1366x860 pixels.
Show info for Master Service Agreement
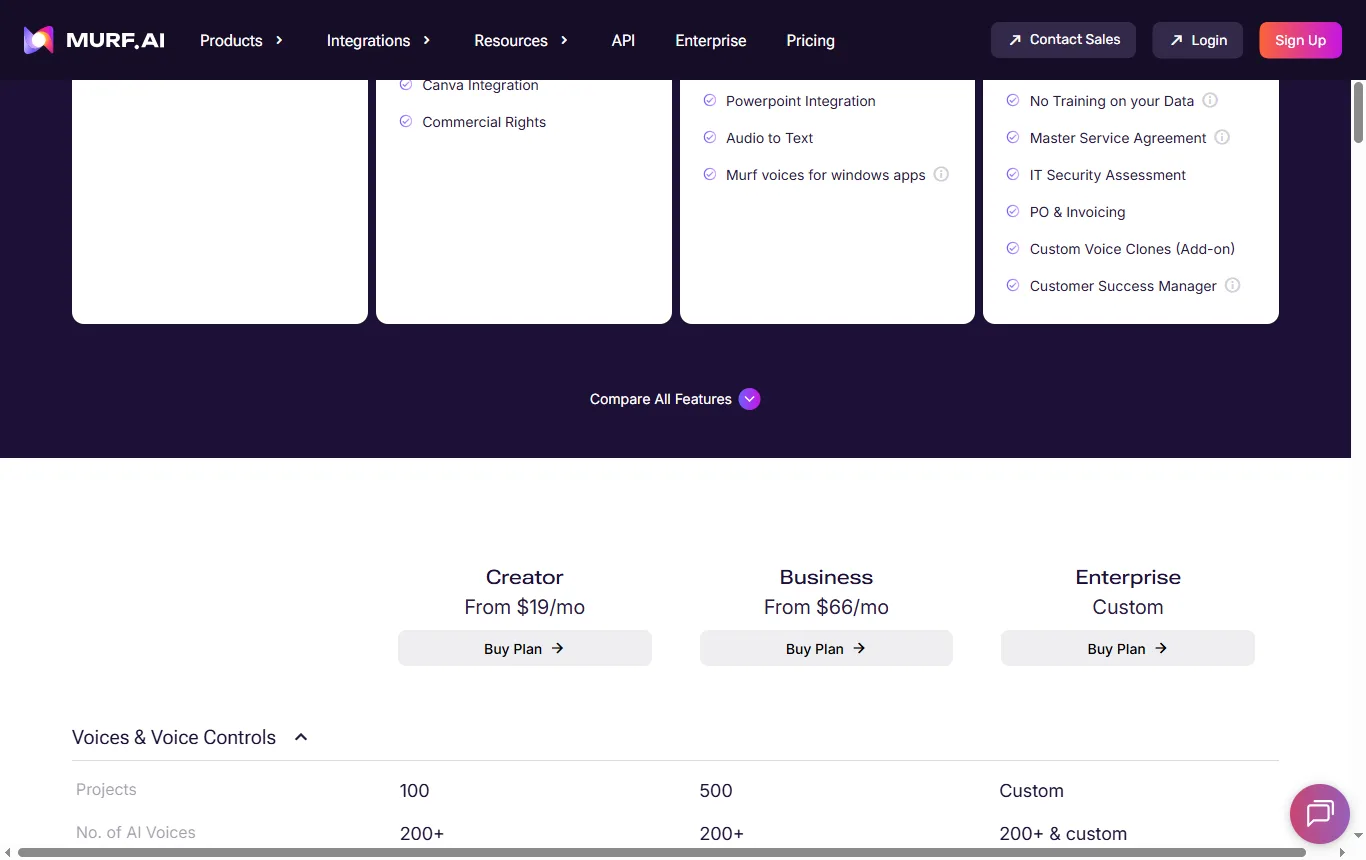click(x=1222, y=137)
